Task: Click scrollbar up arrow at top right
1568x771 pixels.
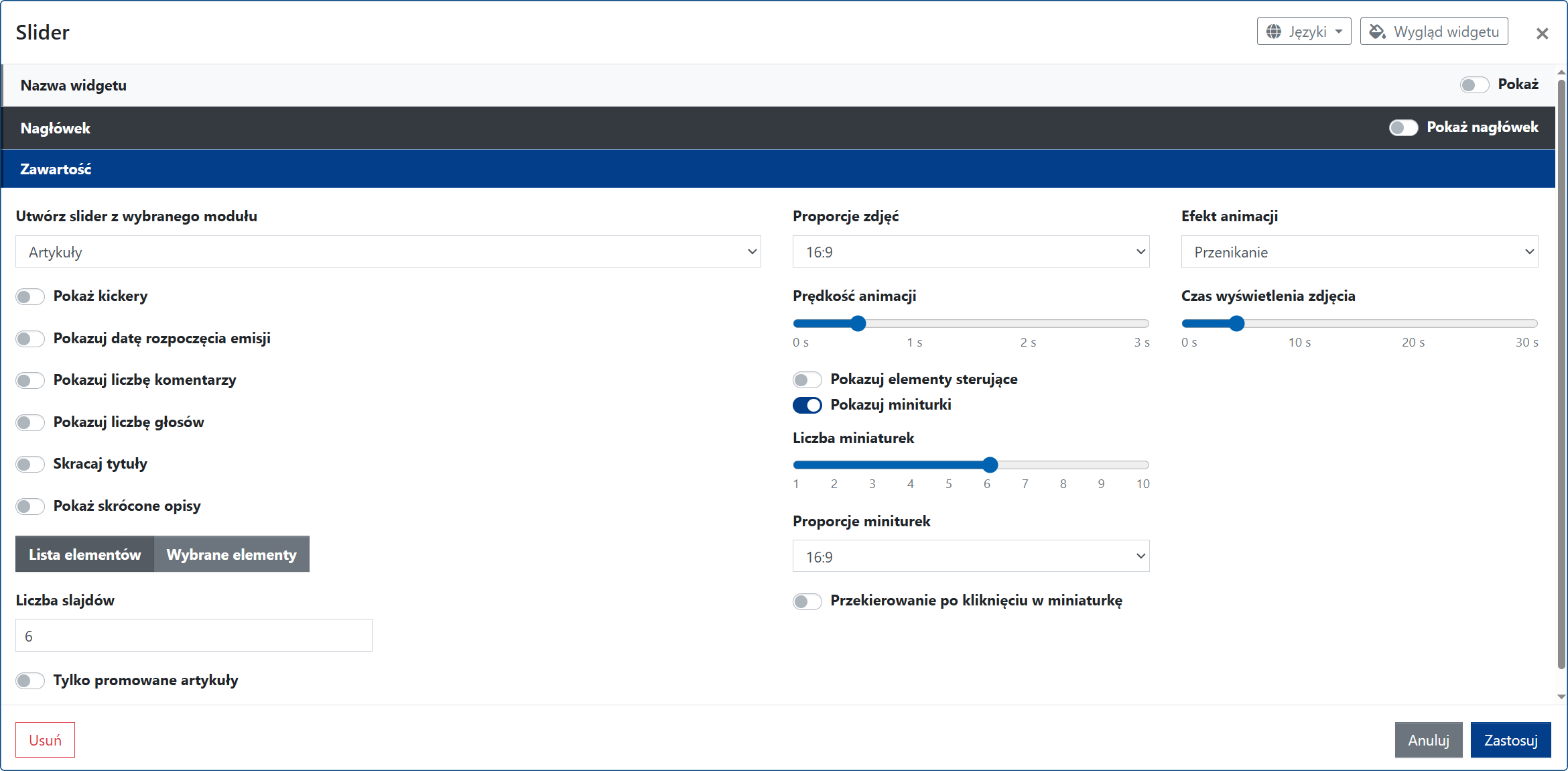Action: tap(1561, 72)
